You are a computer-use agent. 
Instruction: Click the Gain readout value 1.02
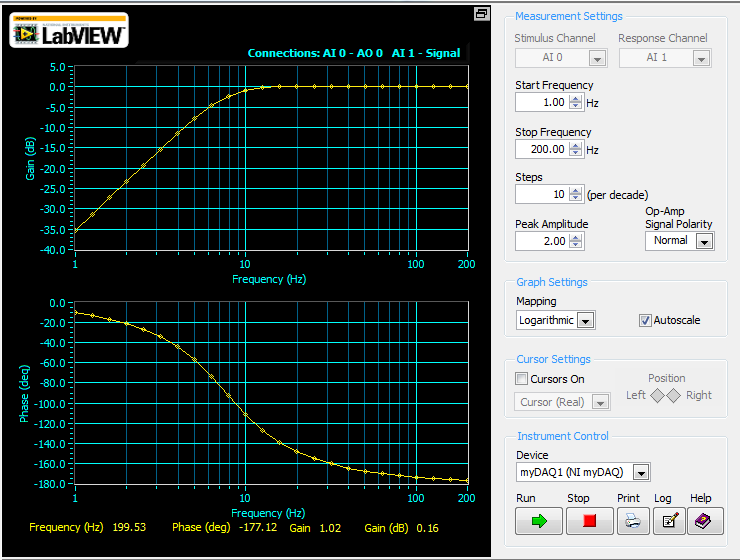(x=330, y=528)
